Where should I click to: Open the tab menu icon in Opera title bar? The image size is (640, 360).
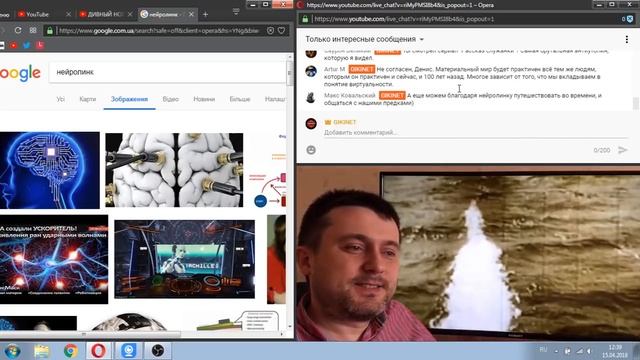236,11
